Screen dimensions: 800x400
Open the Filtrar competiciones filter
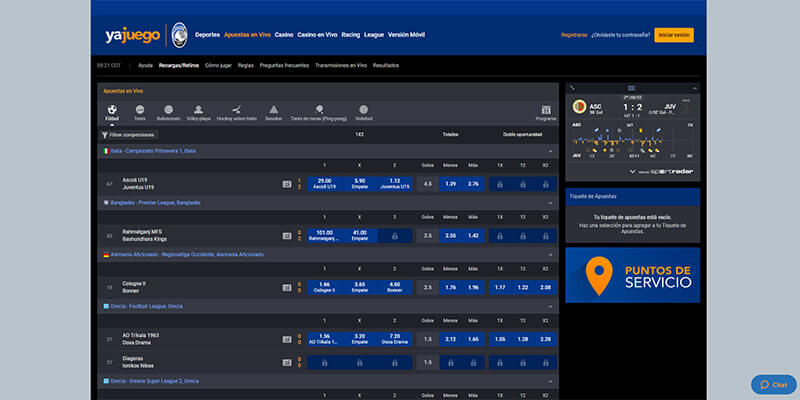click(128, 135)
